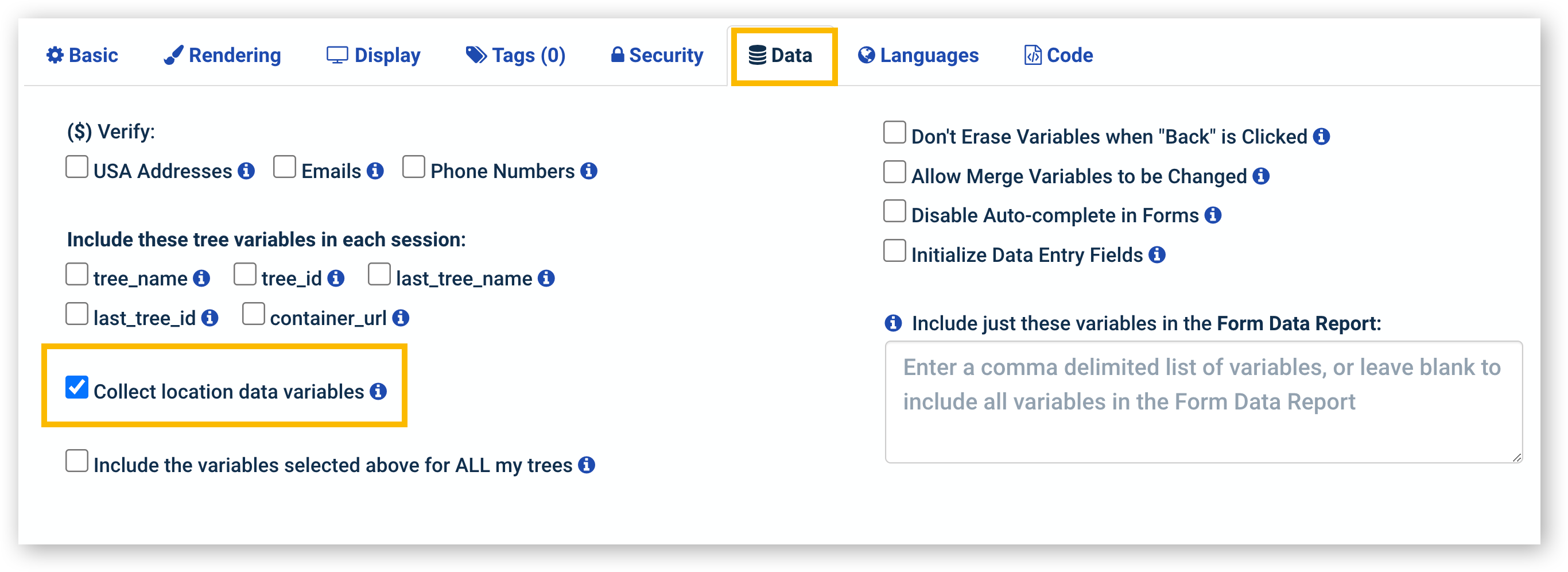Click info icon next to Phone Numbers
This screenshot has width=1568, height=572.
[x=589, y=171]
